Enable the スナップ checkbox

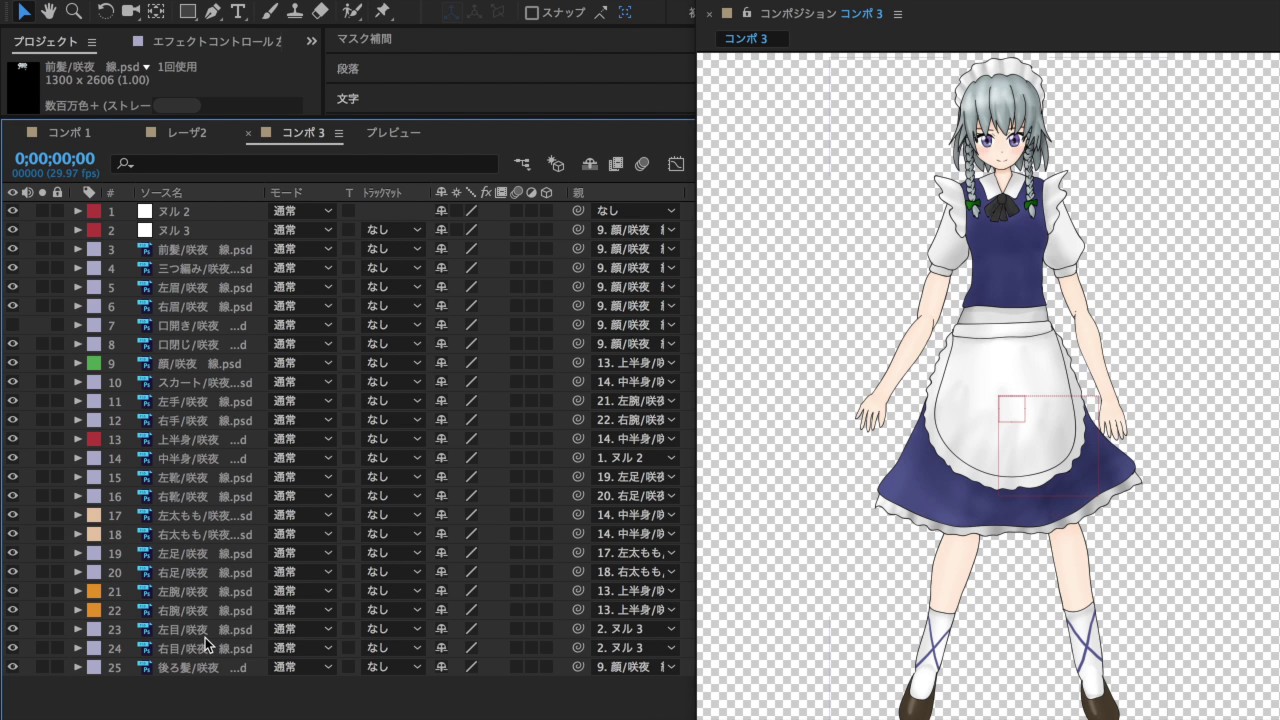point(532,13)
